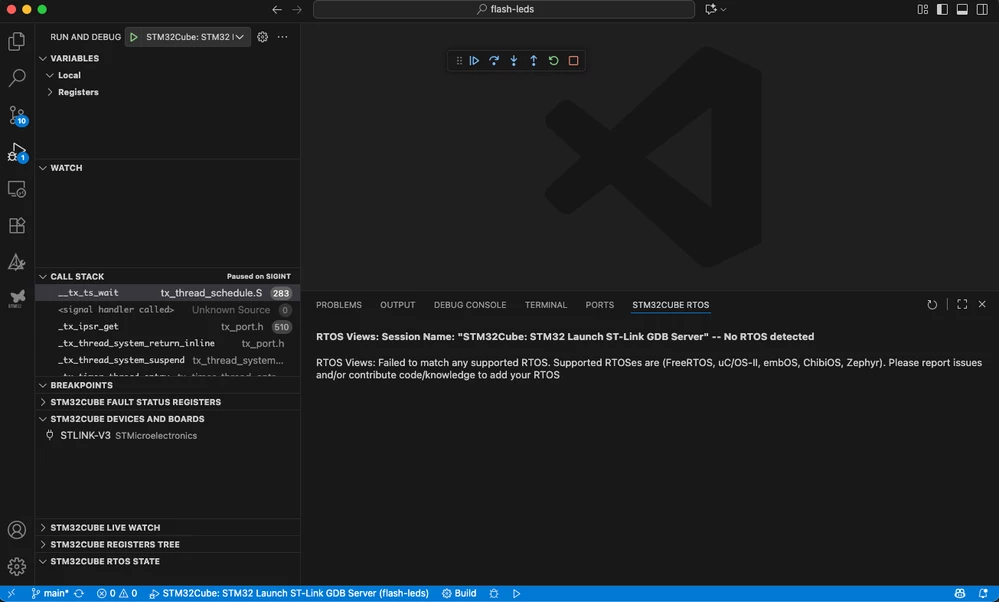Start debugging with green play button
This screenshot has width=999, height=602.
134,37
